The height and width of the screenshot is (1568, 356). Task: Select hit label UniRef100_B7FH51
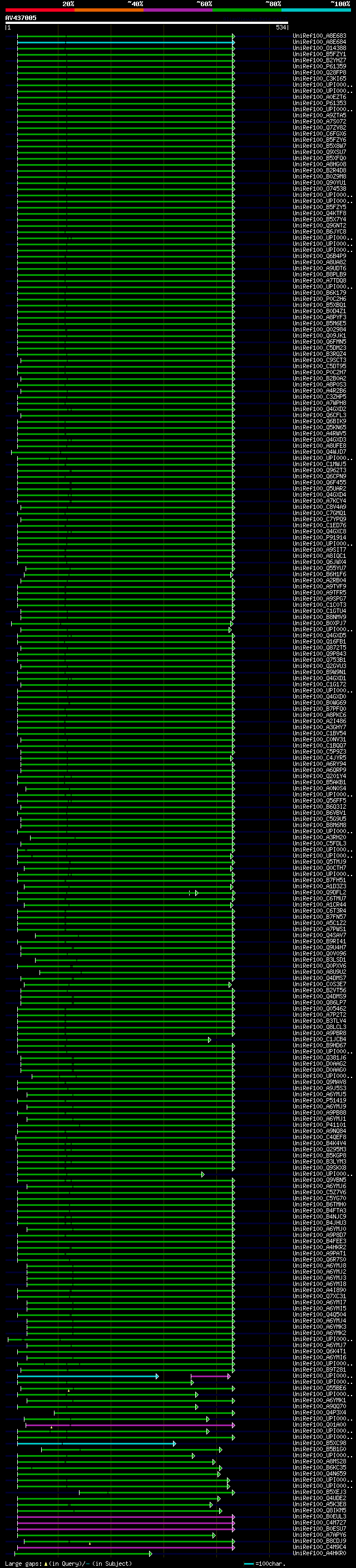pyautogui.click(x=319, y=881)
